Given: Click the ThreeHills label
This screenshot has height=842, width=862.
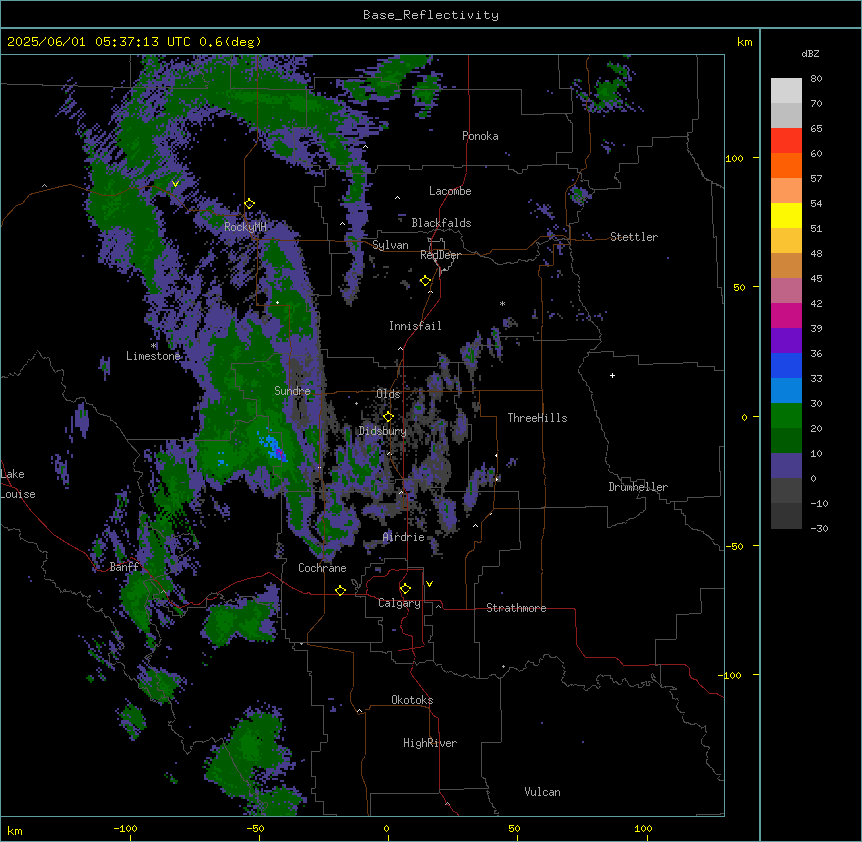Looking at the screenshot, I should click(x=537, y=418).
